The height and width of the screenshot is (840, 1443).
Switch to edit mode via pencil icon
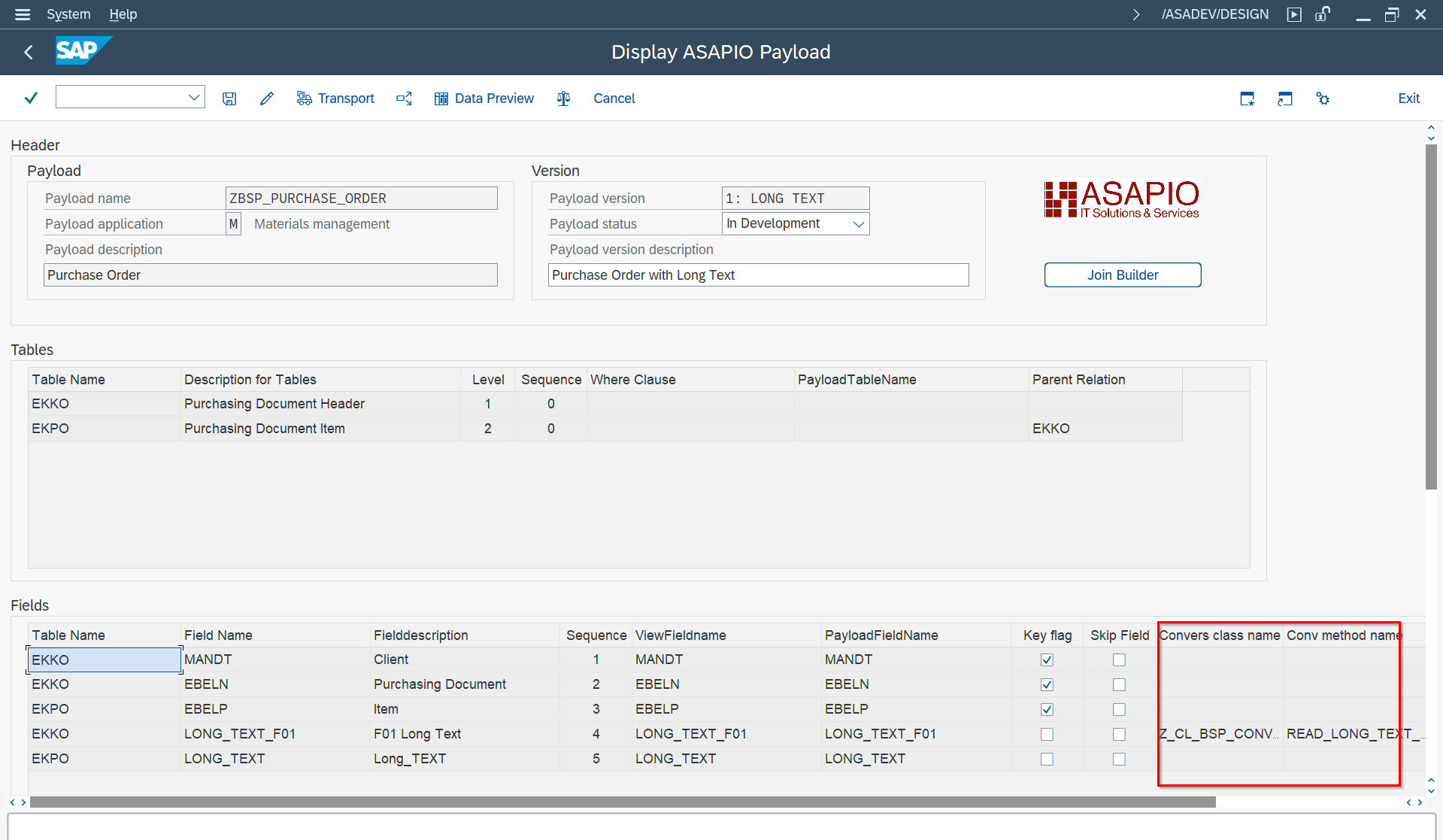tap(267, 99)
